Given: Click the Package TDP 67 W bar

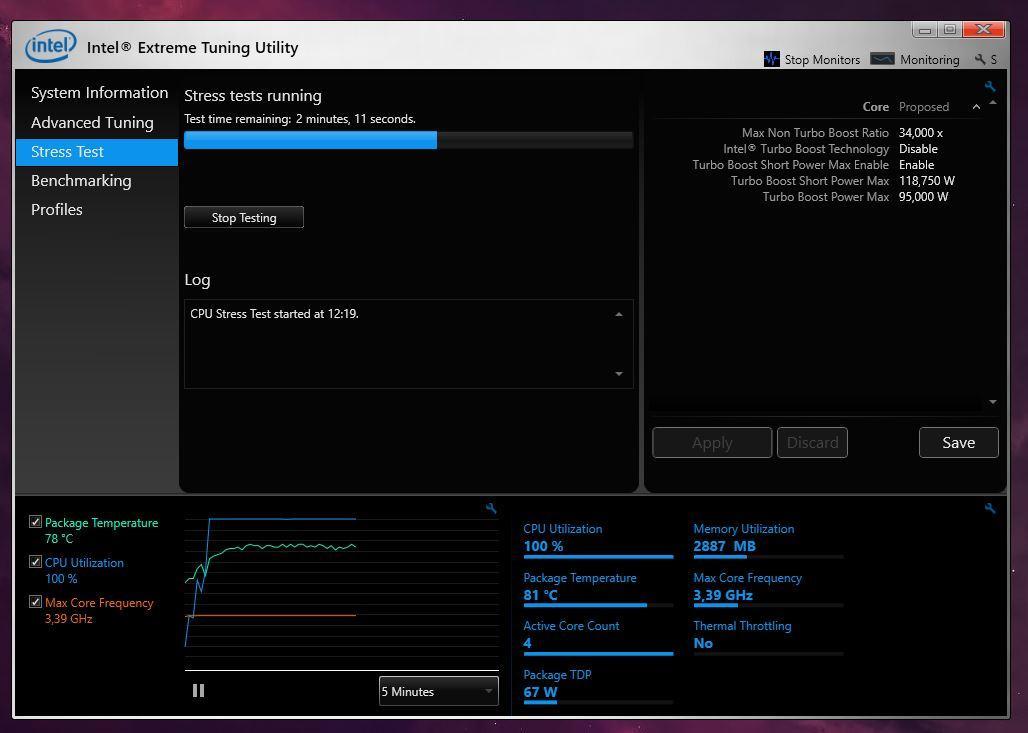Looking at the screenshot, I should coord(598,702).
